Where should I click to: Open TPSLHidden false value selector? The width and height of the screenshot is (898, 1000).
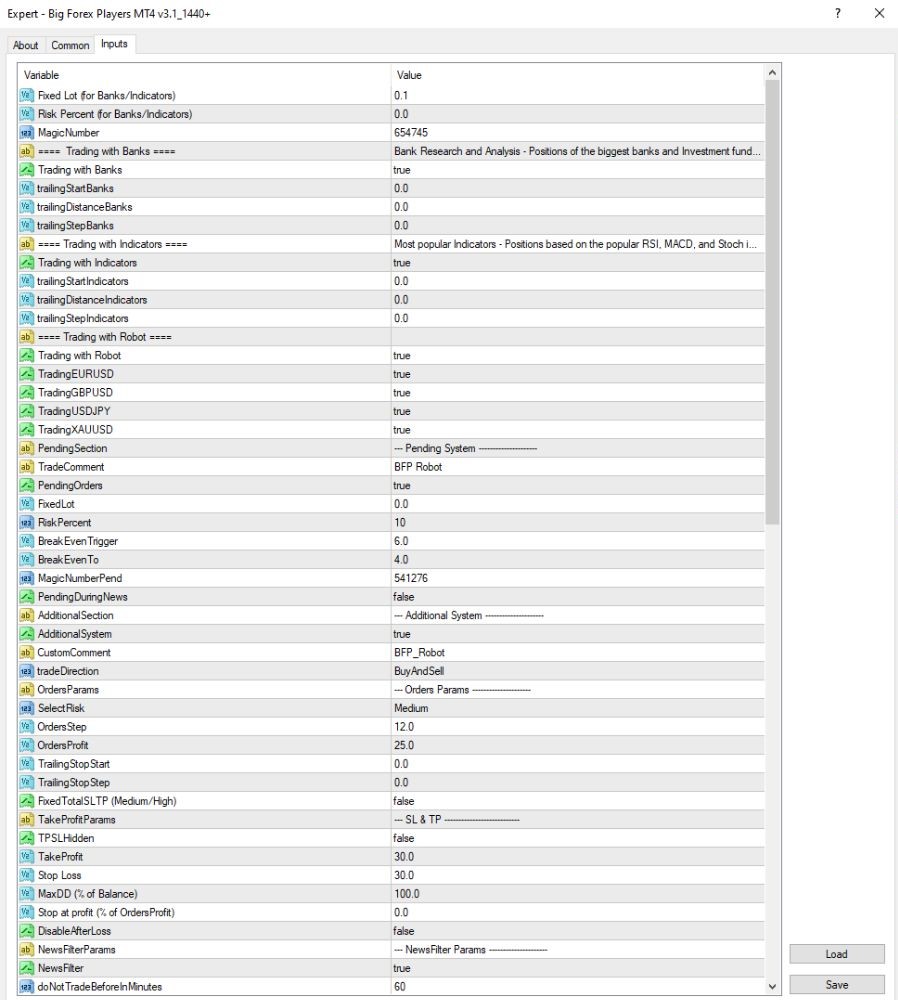click(x=578, y=838)
